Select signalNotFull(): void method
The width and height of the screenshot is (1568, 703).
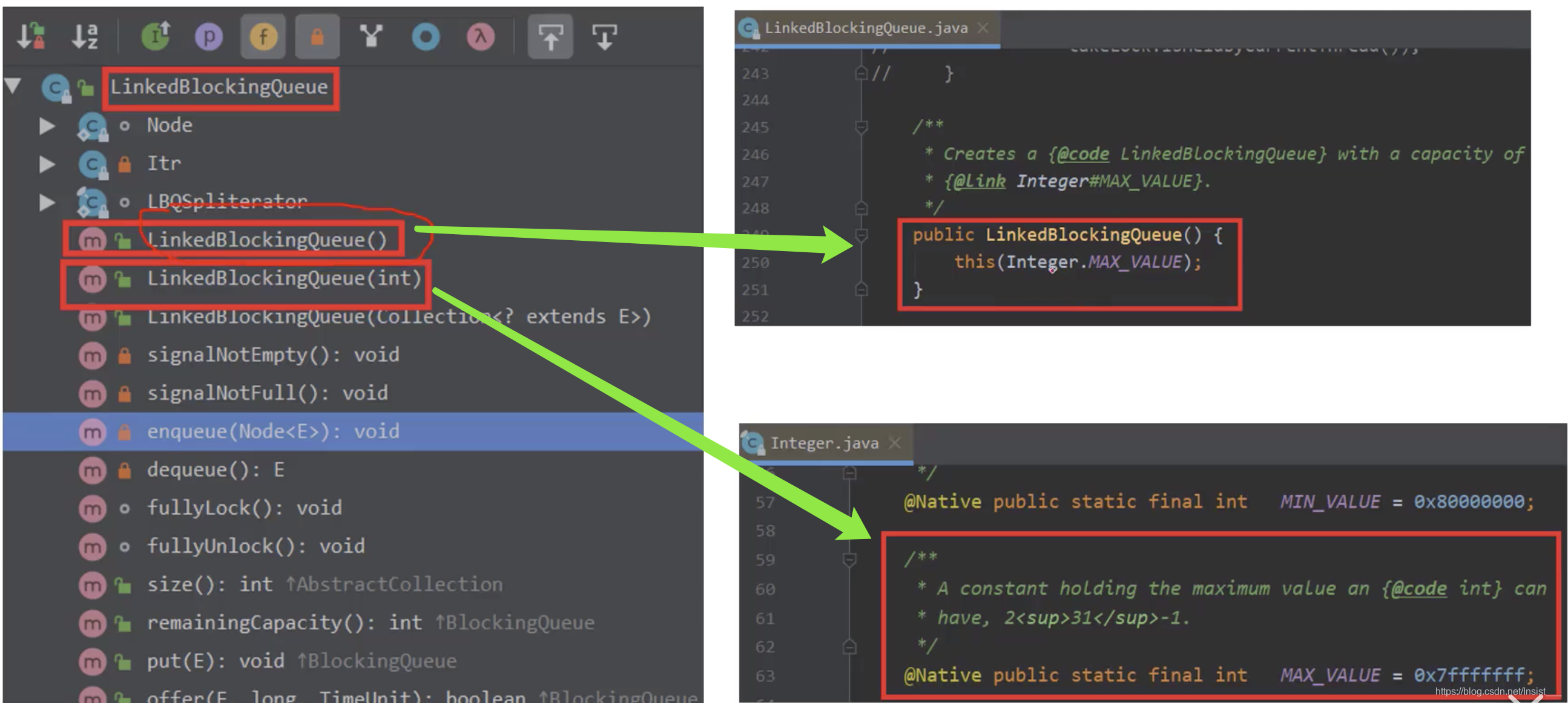tap(267, 393)
